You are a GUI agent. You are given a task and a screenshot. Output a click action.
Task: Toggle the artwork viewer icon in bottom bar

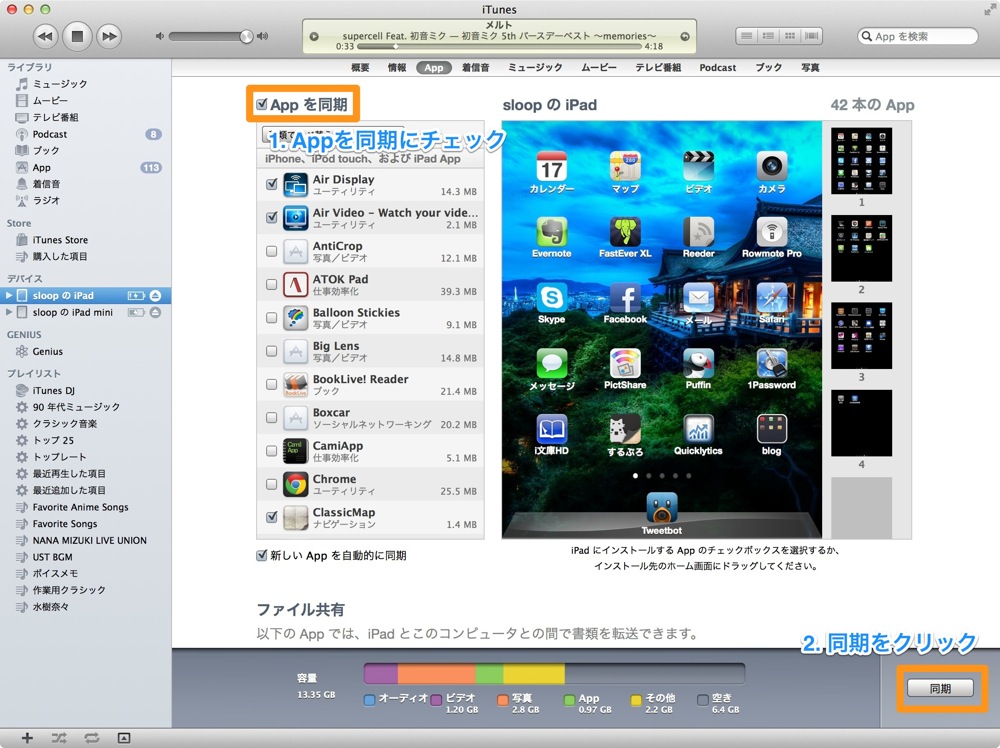tap(124, 738)
